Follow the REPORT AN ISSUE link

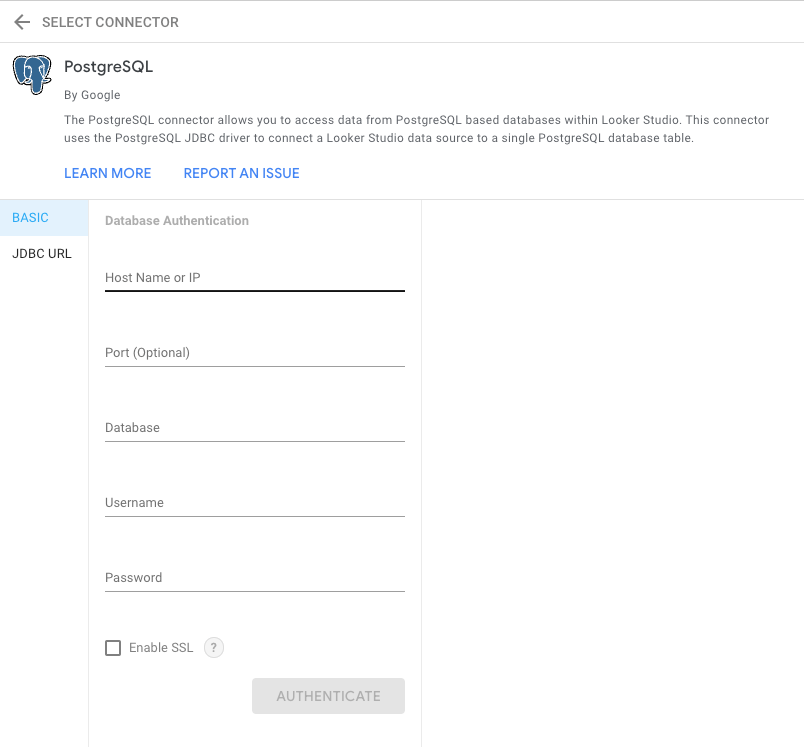(x=241, y=173)
